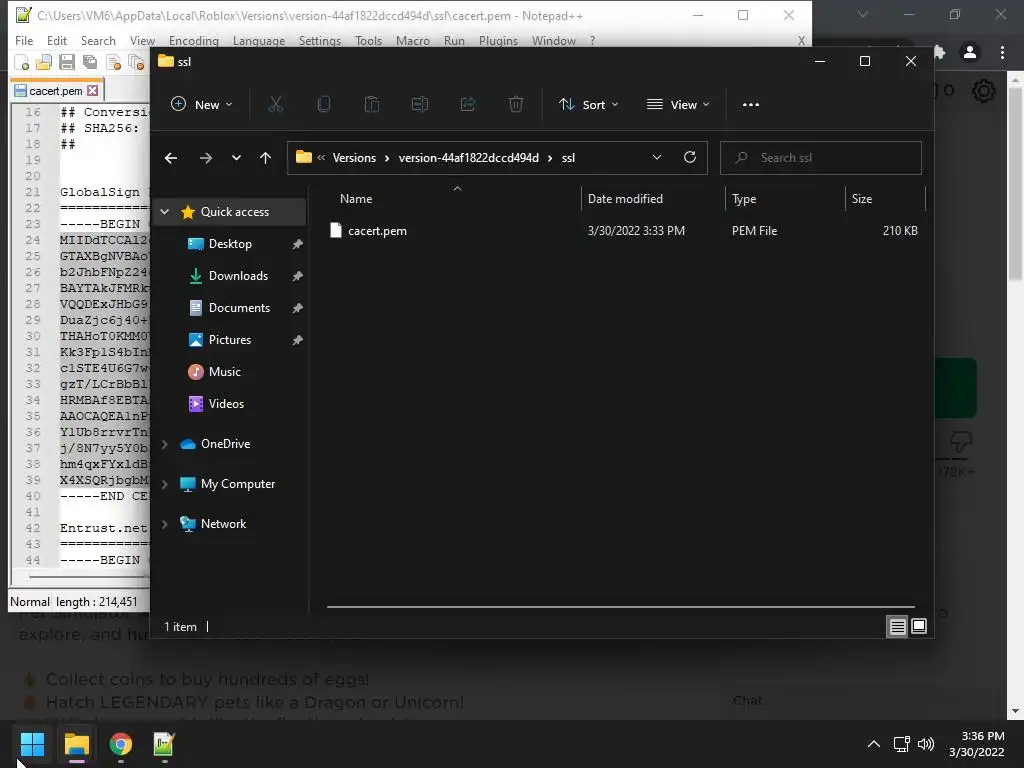Click the Notepad++ Save icon

pos(67,63)
